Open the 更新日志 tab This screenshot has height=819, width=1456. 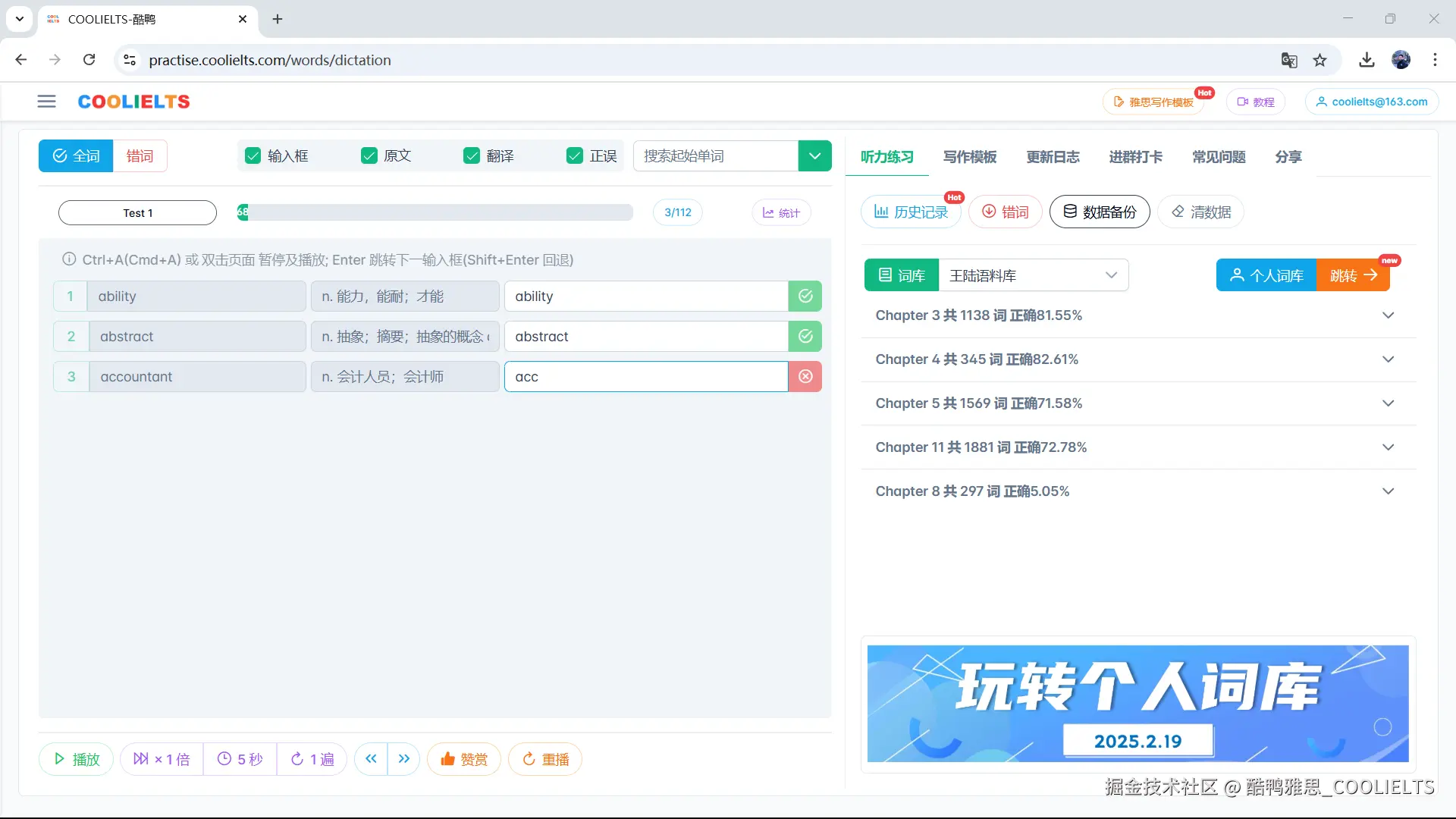click(x=1053, y=157)
